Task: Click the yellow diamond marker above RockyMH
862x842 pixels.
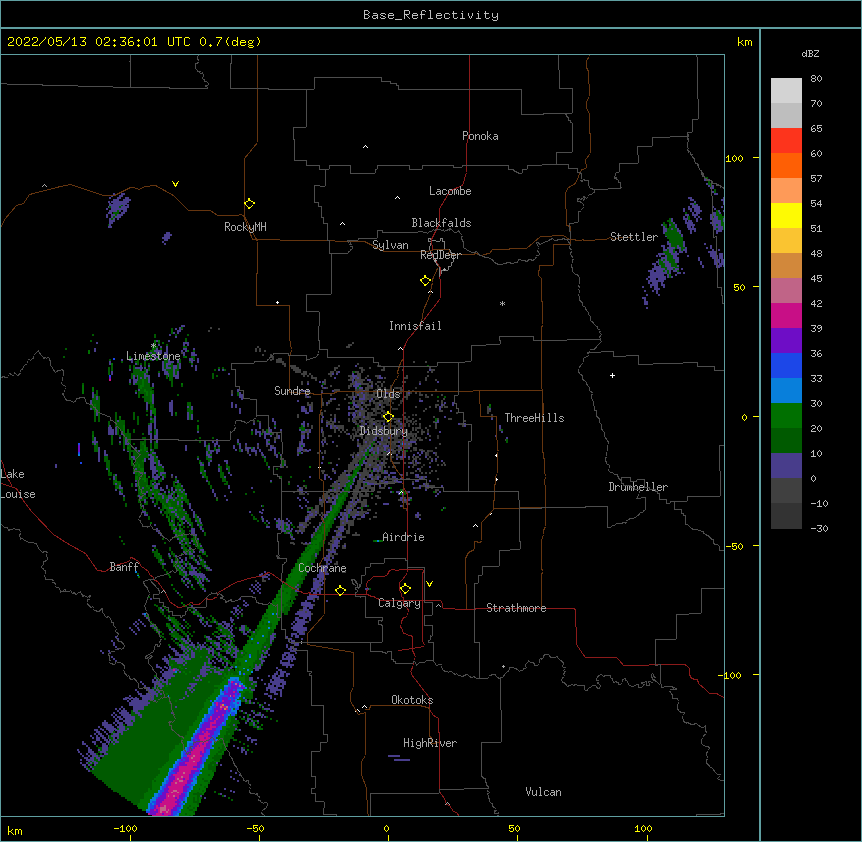Action: click(249, 203)
